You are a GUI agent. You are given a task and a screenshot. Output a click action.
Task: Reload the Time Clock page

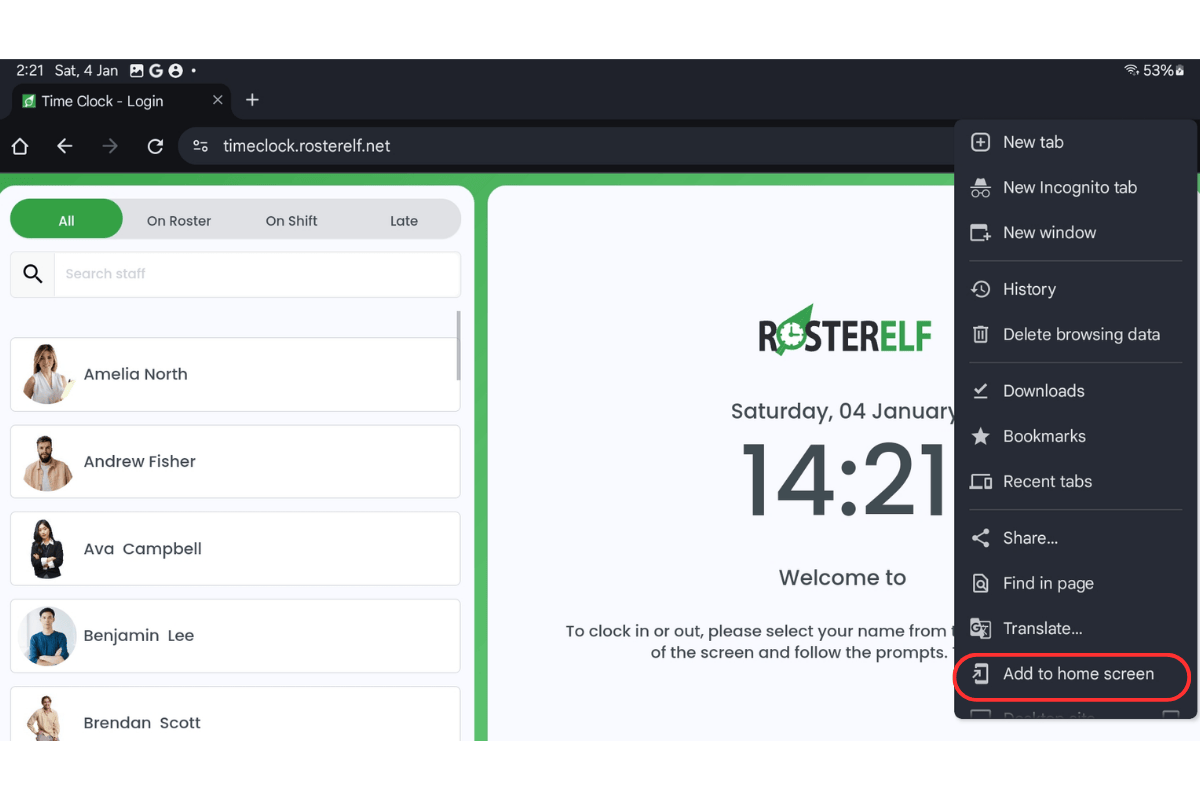(155, 146)
